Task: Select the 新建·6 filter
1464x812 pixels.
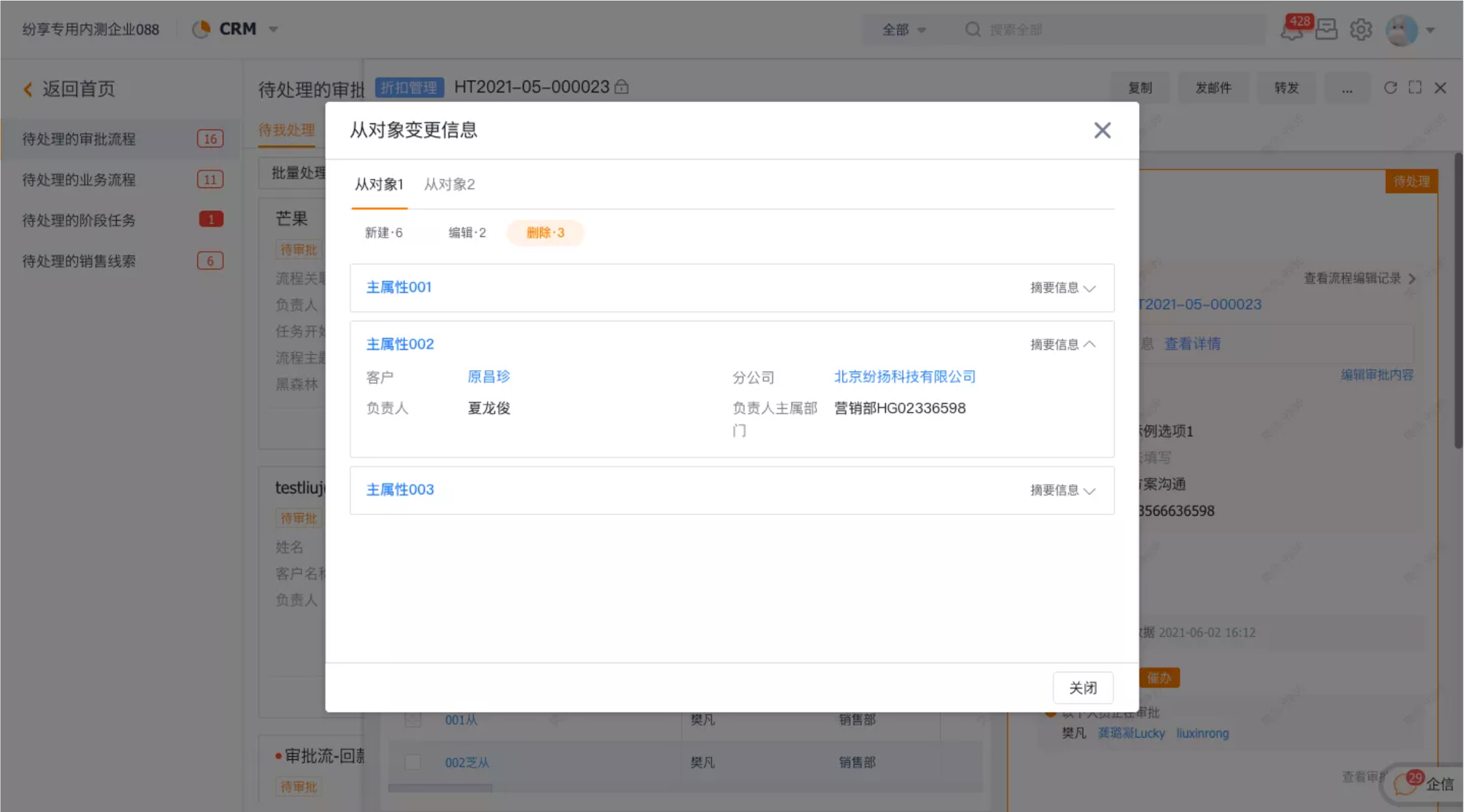Action: point(384,233)
